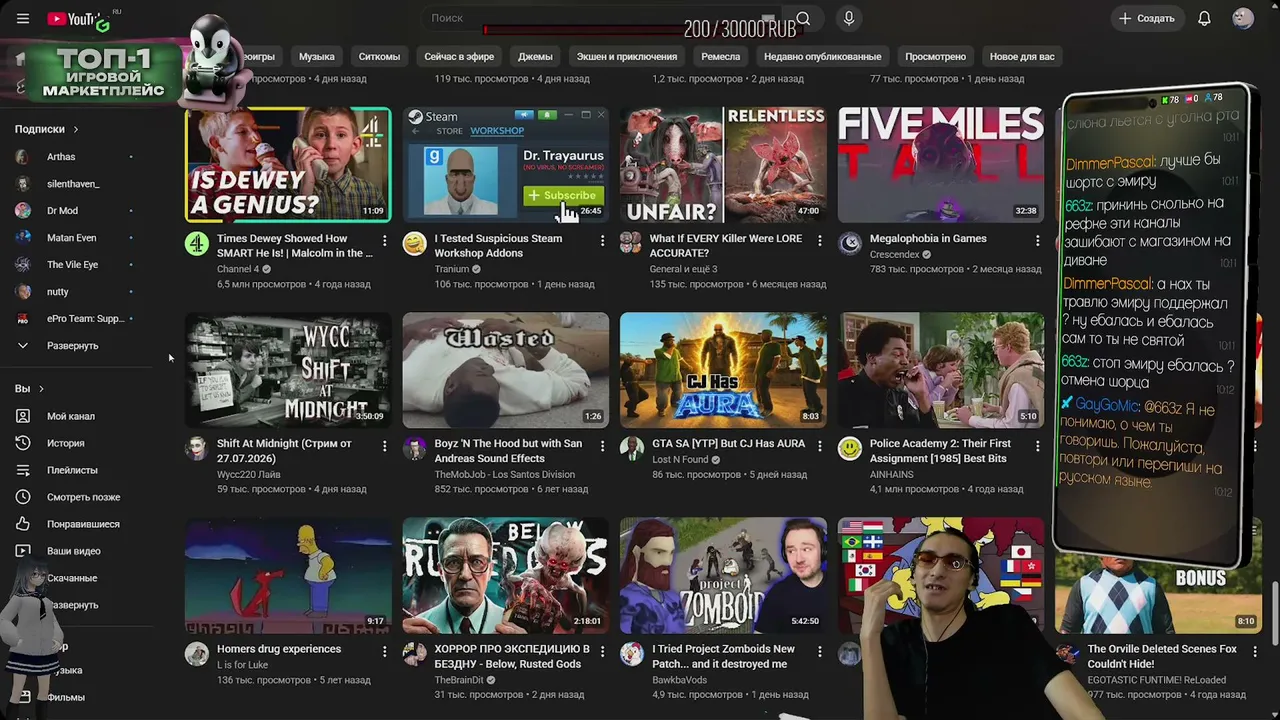The width and height of the screenshot is (1280, 720).
Task: Select the Джемы filter chip
Action: pyautogui.click(x=535, y=57)
